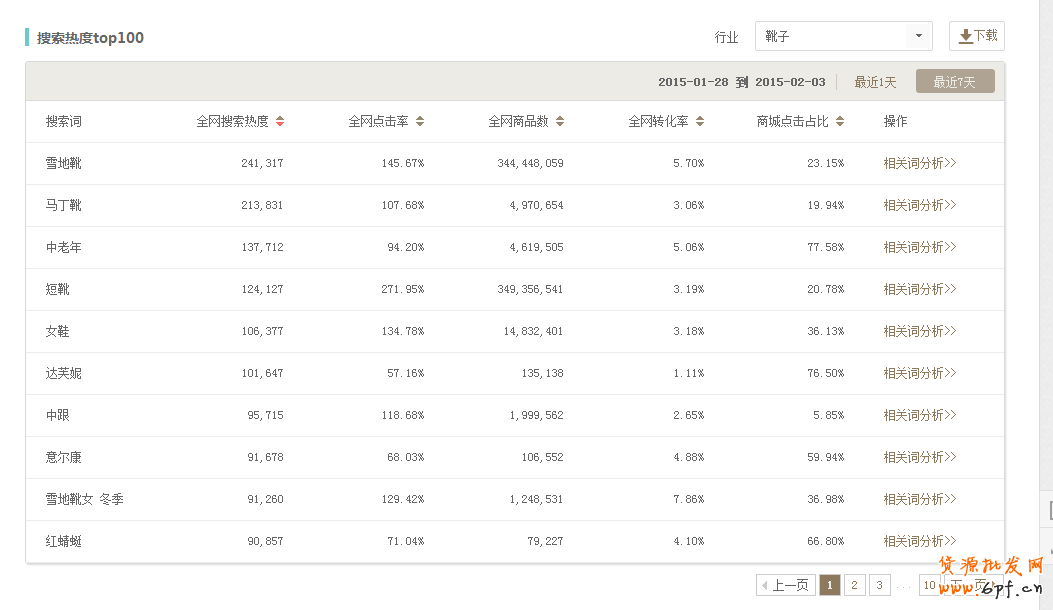1053x610 pixels.
Task: Open 相关词分析 for 红蜻蜓
Action: click(x=919, y=541)
